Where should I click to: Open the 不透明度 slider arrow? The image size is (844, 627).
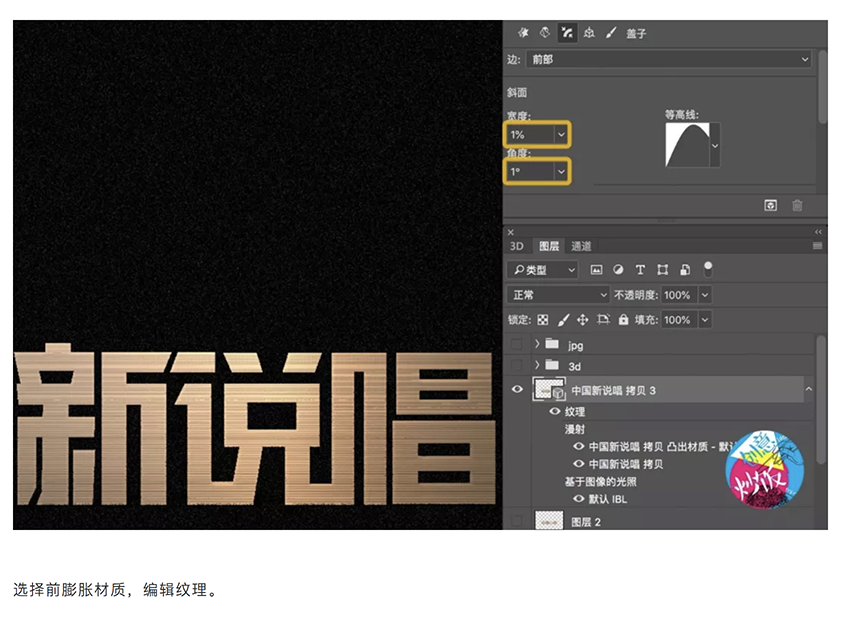point(705,295)
